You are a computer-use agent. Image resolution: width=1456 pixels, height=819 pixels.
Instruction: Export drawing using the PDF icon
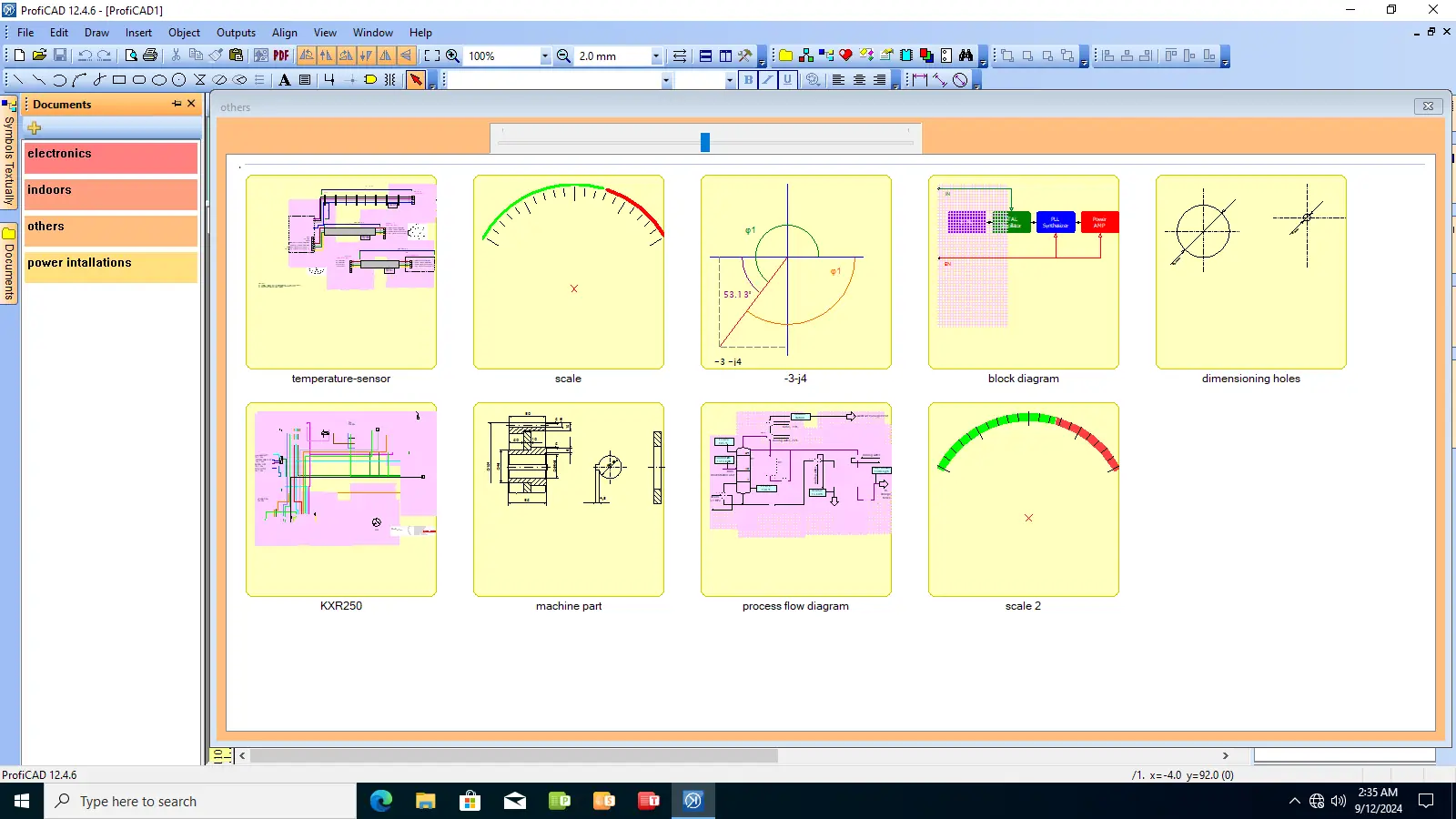pos(281,56)
